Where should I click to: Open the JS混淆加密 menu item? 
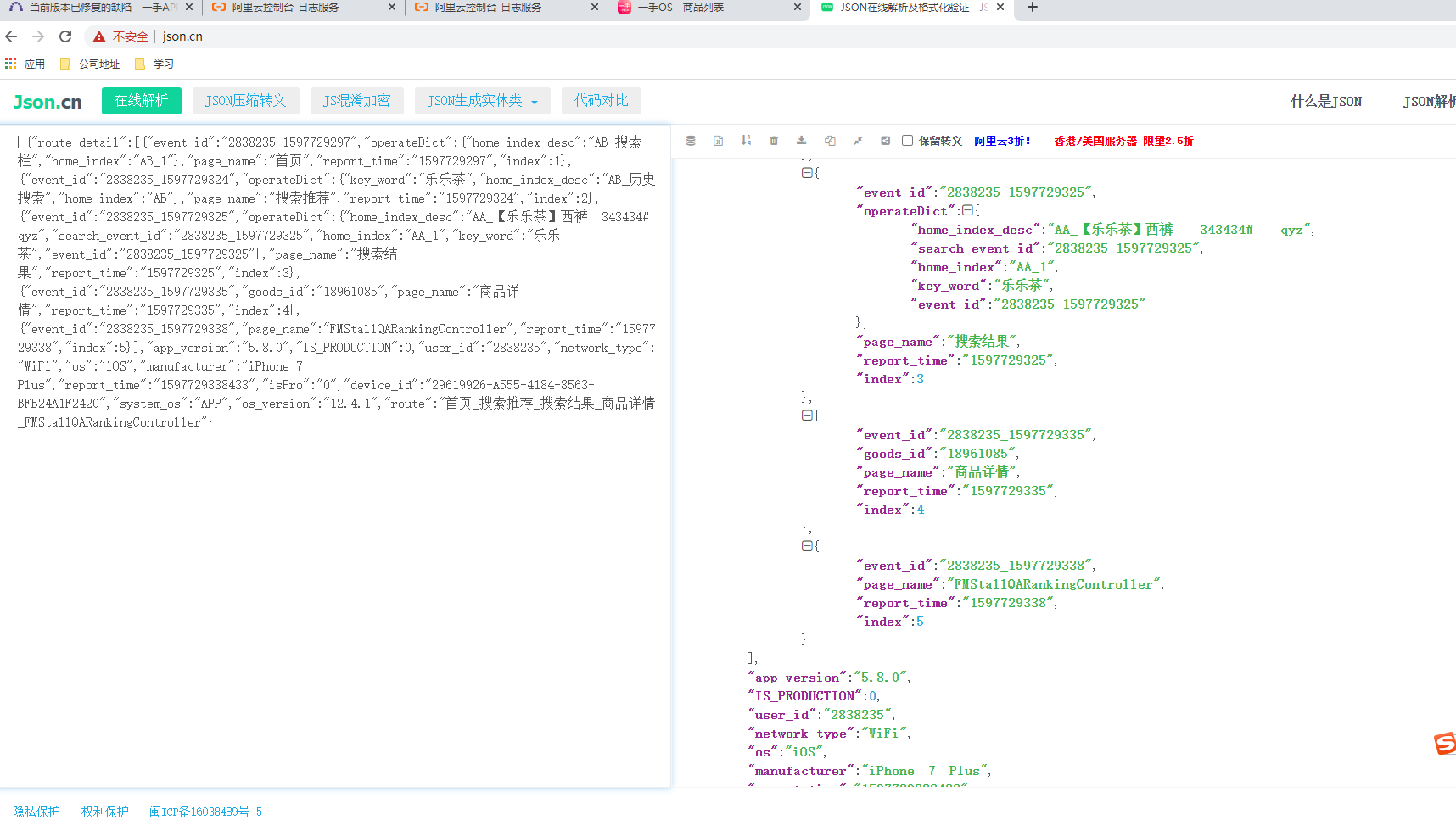click(x=357, y=101)
